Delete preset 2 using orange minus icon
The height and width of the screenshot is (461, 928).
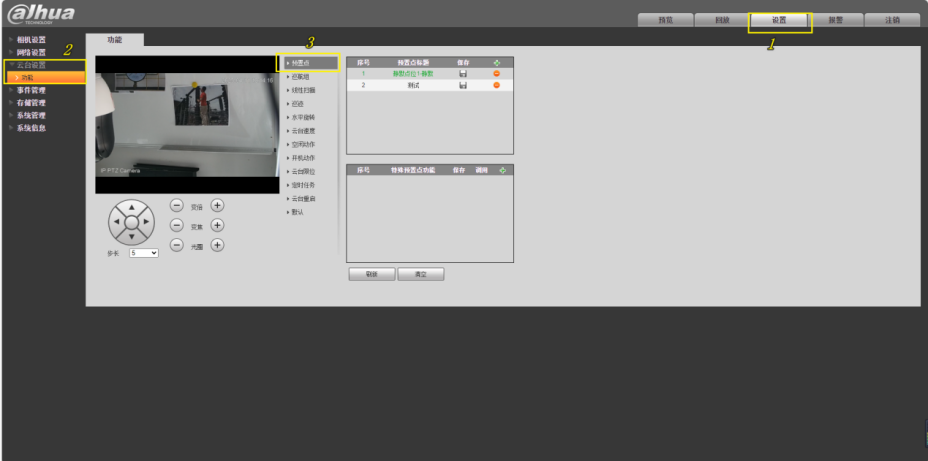tap(496, 86)
